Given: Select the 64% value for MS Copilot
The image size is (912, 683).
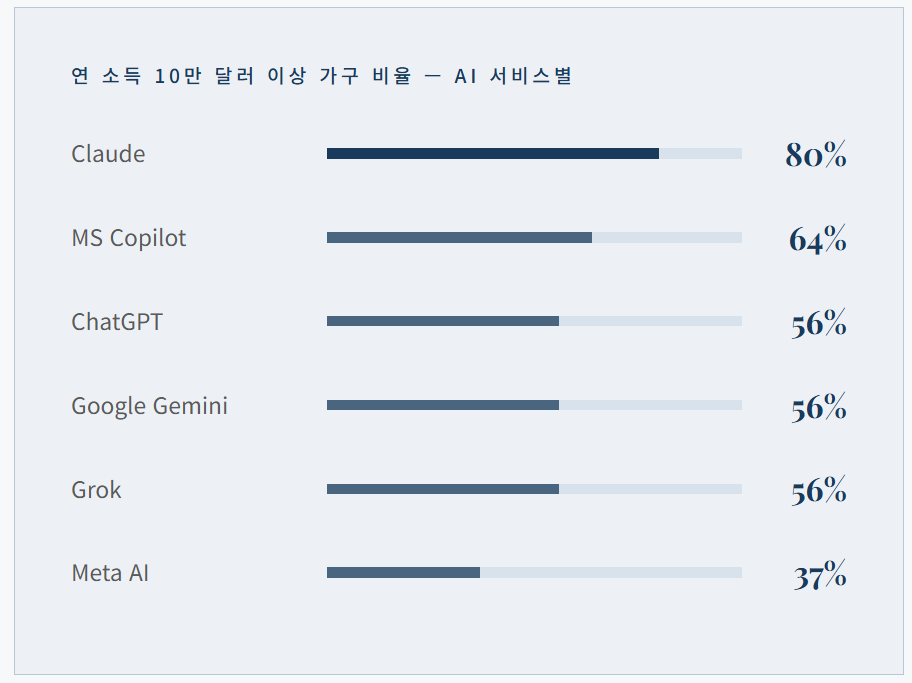Looking at the screenshot, I should click(x=817, y=239).
